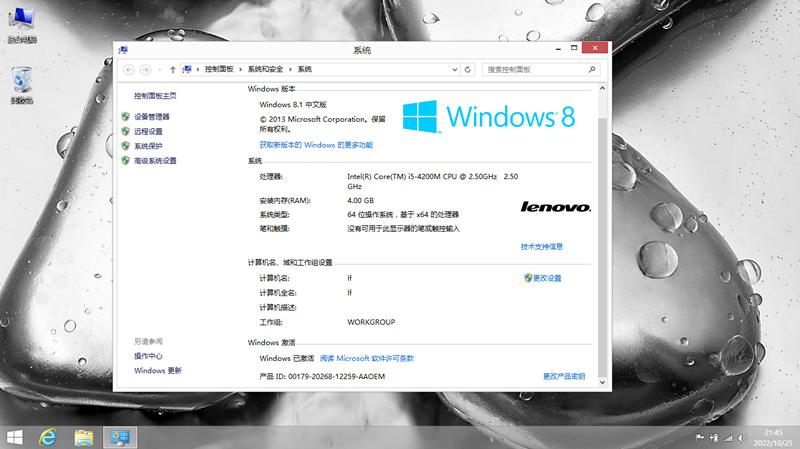Image resolution: width=800 pixels, height=449 pixels.
Task: Open the network signal tray icon
Action: click(728, 438)
